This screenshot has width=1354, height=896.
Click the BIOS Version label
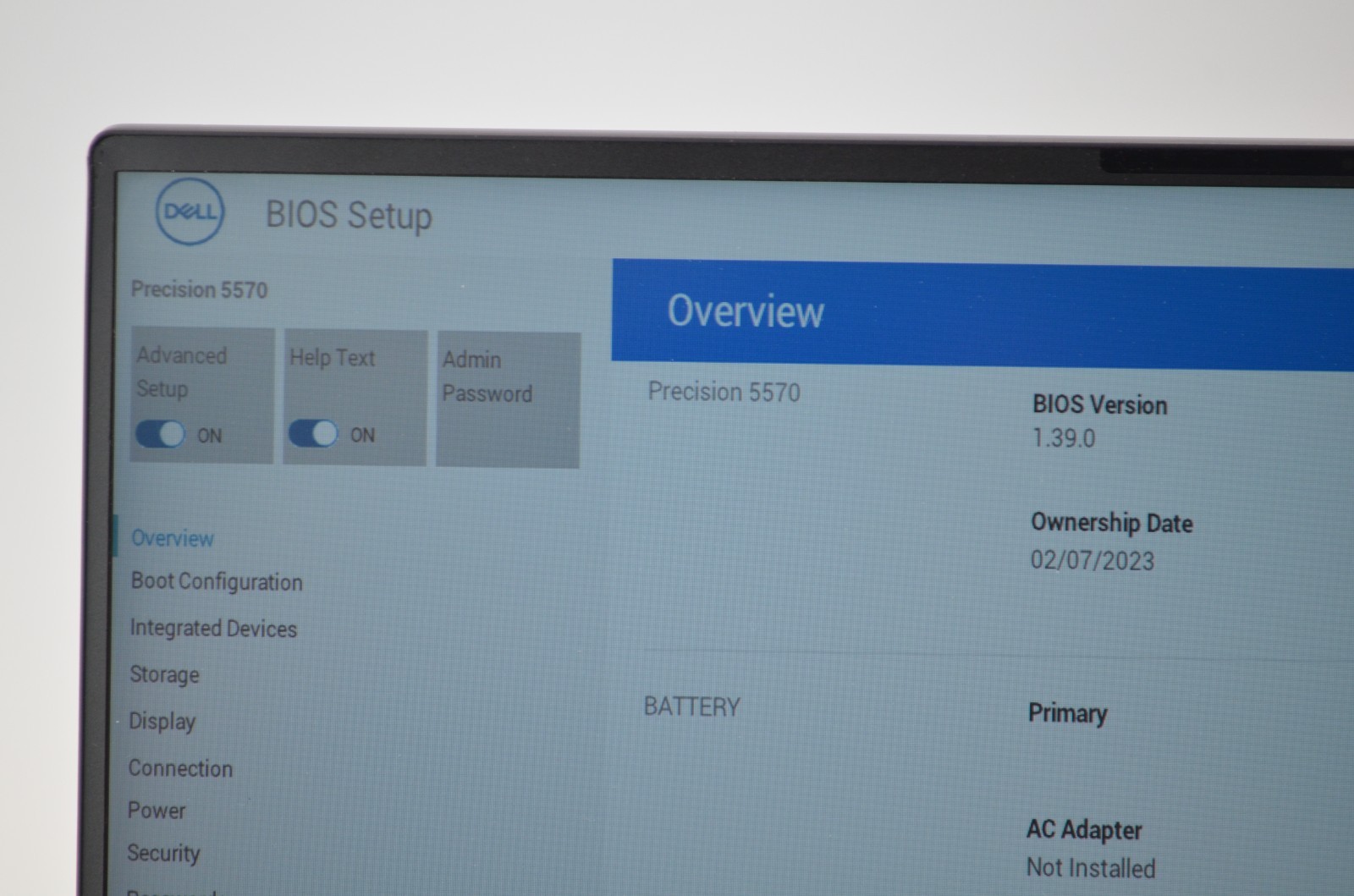click(1099, 404)
